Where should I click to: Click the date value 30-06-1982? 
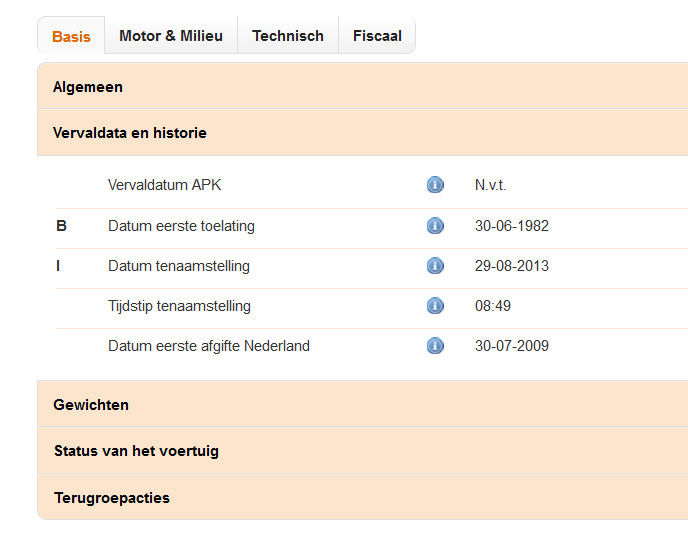click(x=511, y=226)
